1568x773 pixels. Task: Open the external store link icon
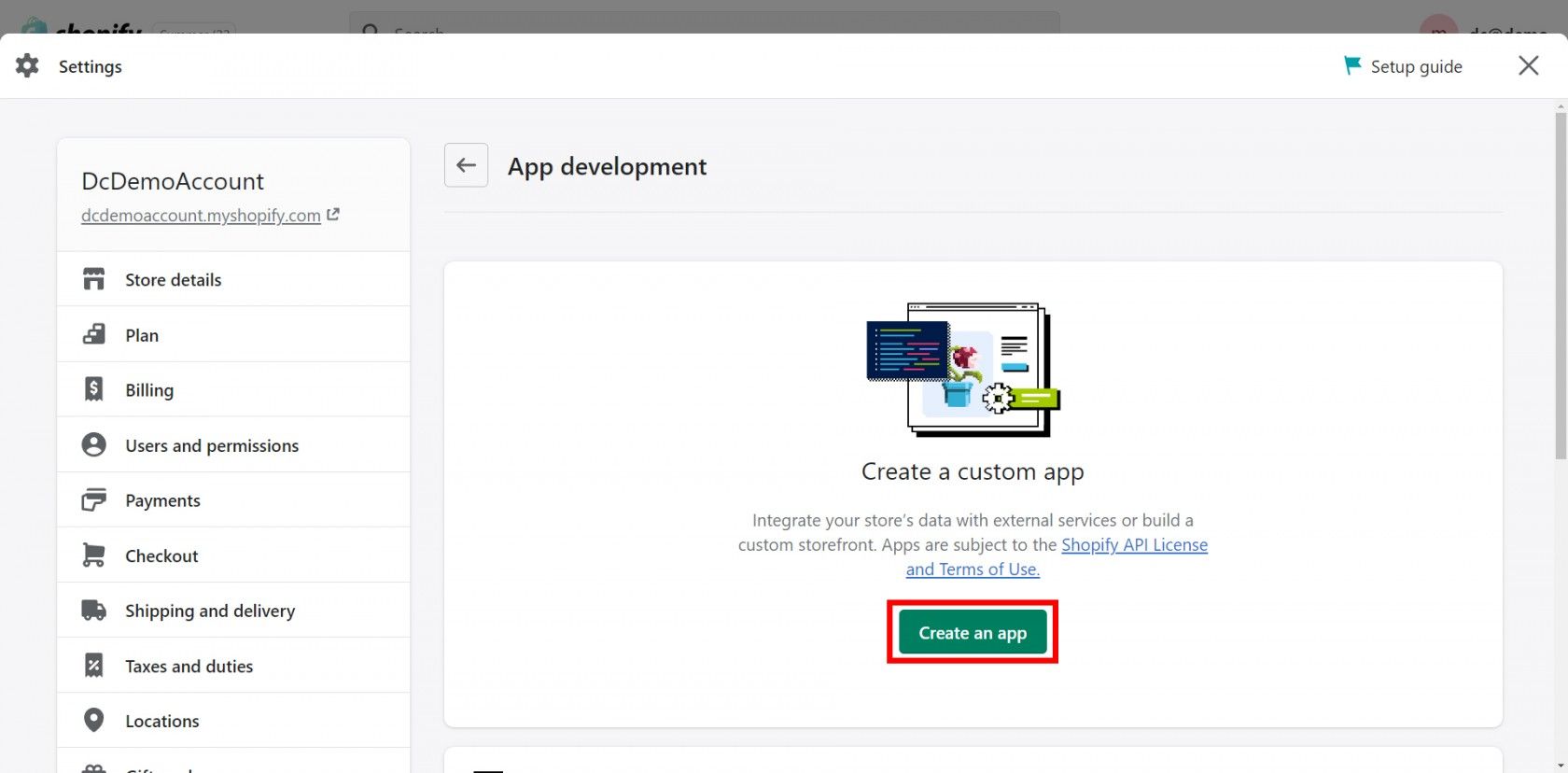click(333, 215)
